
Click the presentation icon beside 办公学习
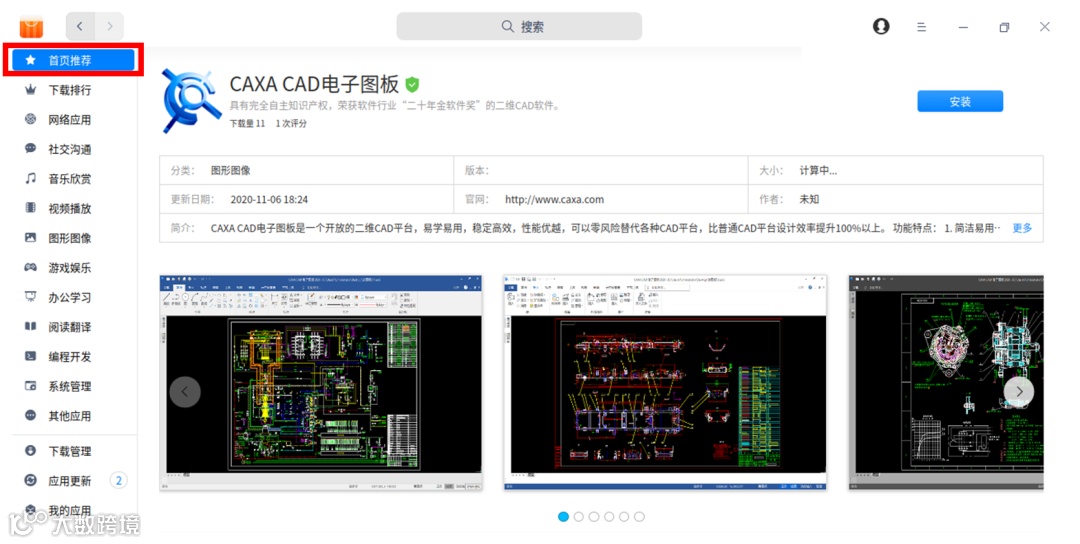click(x=30, y=297)
